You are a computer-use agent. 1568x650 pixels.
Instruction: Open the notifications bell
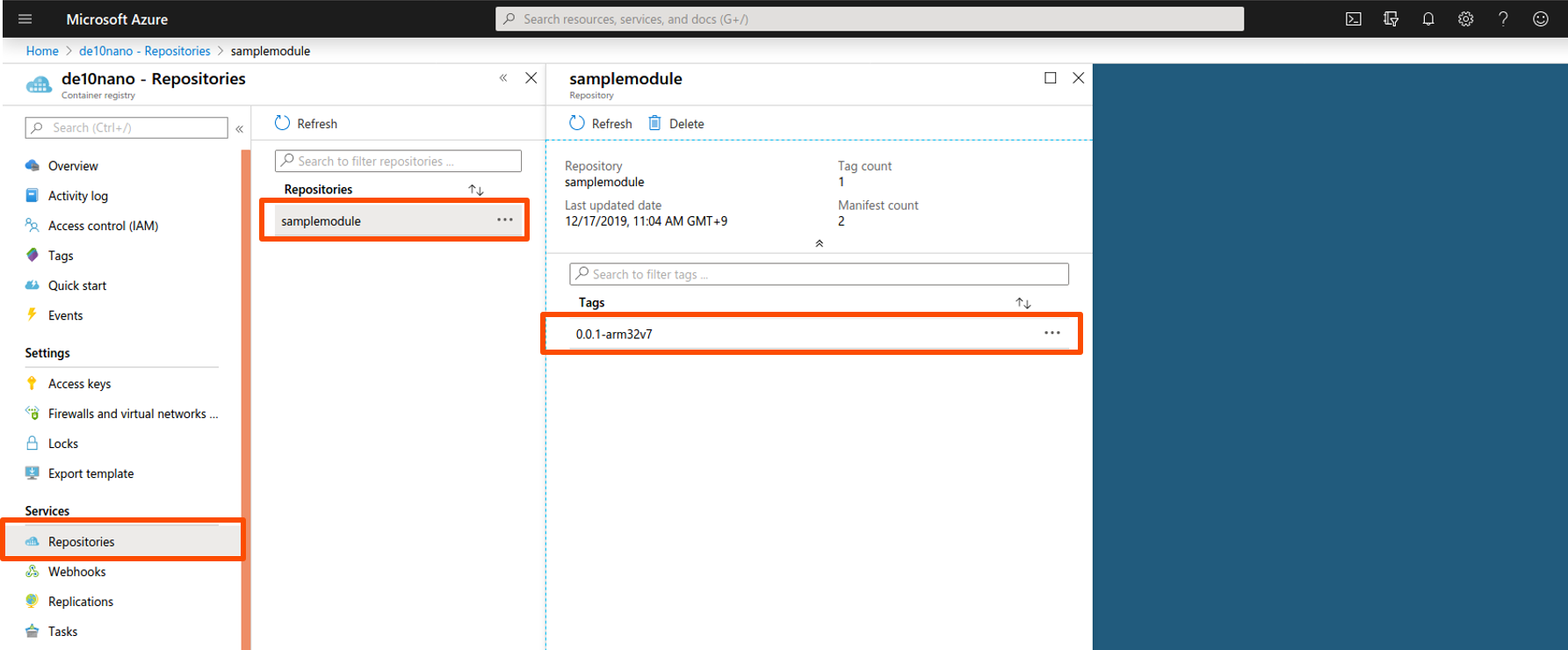[1428, 18]
